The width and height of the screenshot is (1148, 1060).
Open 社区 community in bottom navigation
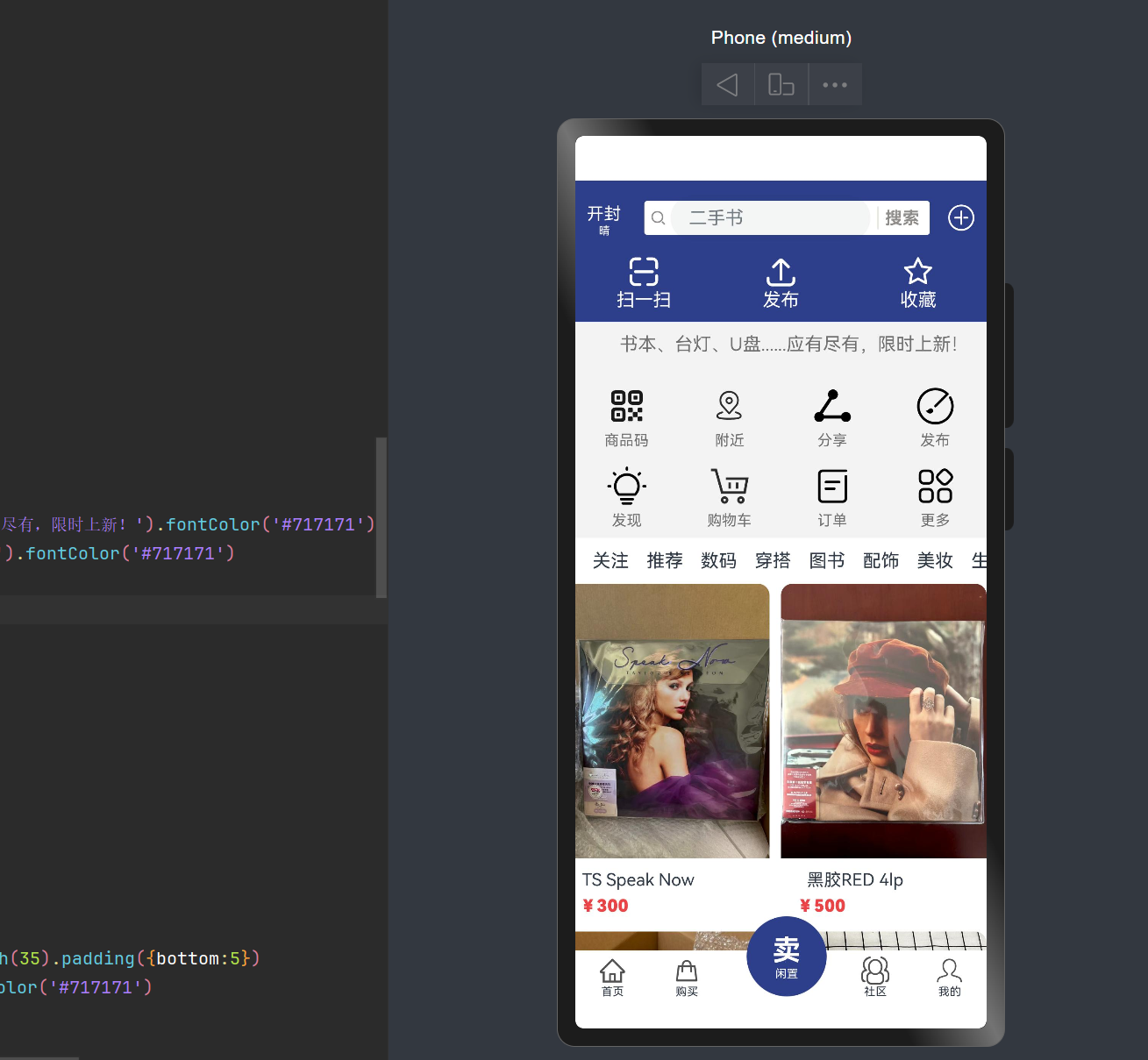pos(875,978)
